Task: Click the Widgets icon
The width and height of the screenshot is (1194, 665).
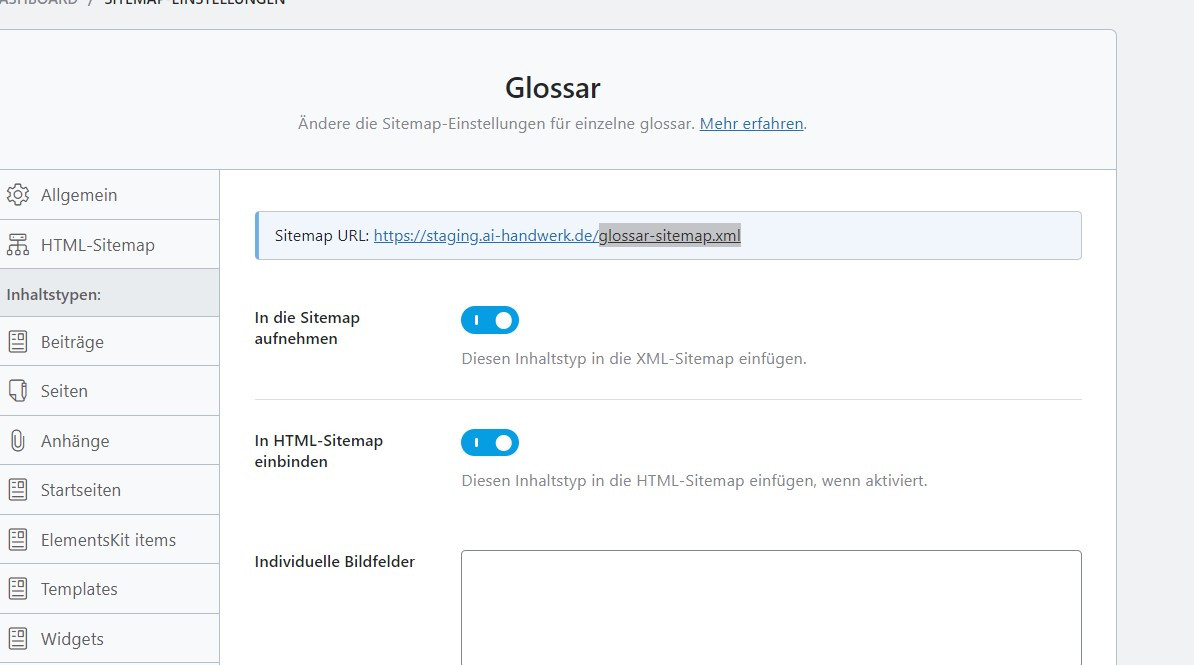Action: pos(17,639)
